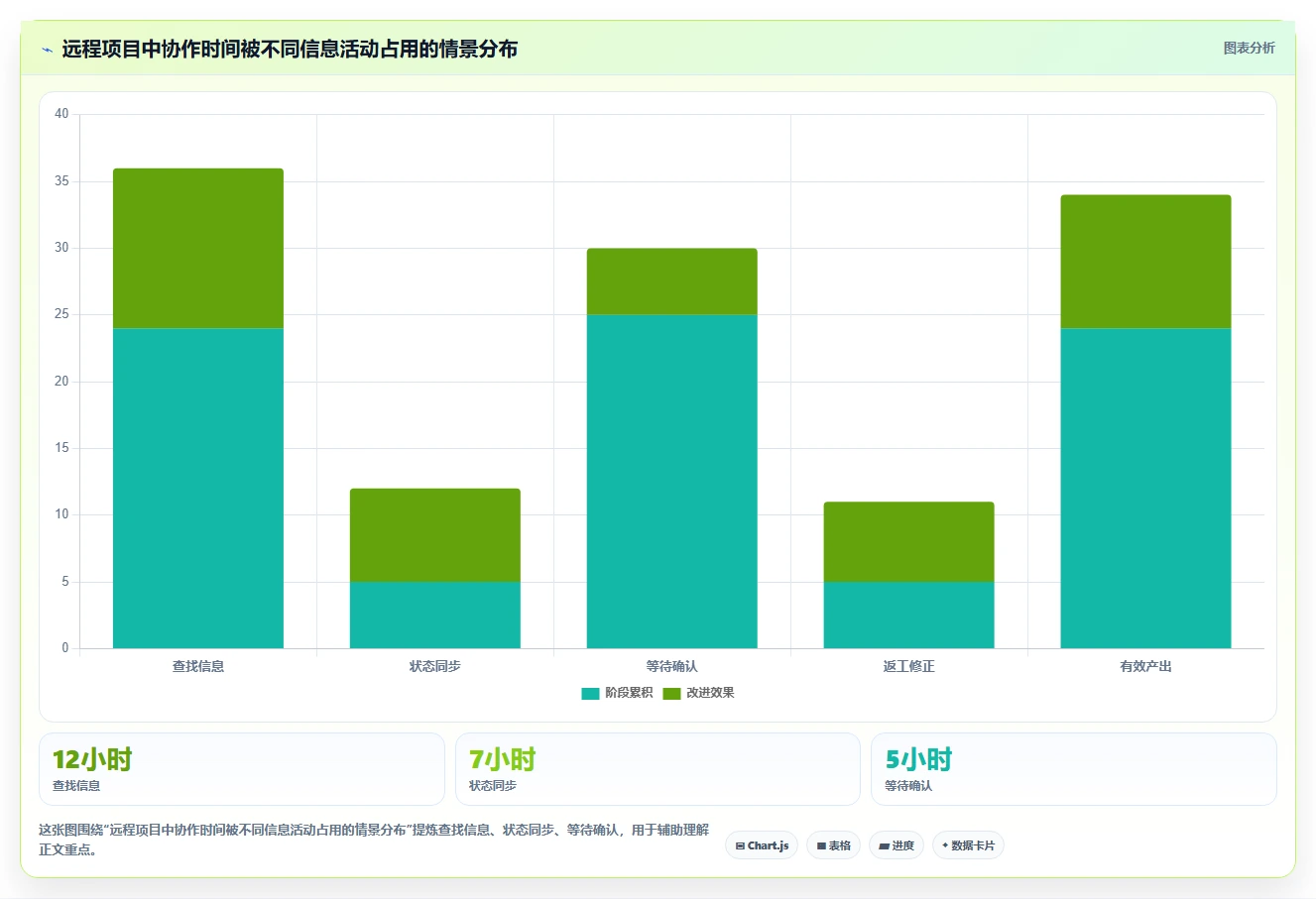Screen dimensions: 1316x899
Task: Click the y-axis value 15
Action: pyautogui.click(x=61, y=448)
